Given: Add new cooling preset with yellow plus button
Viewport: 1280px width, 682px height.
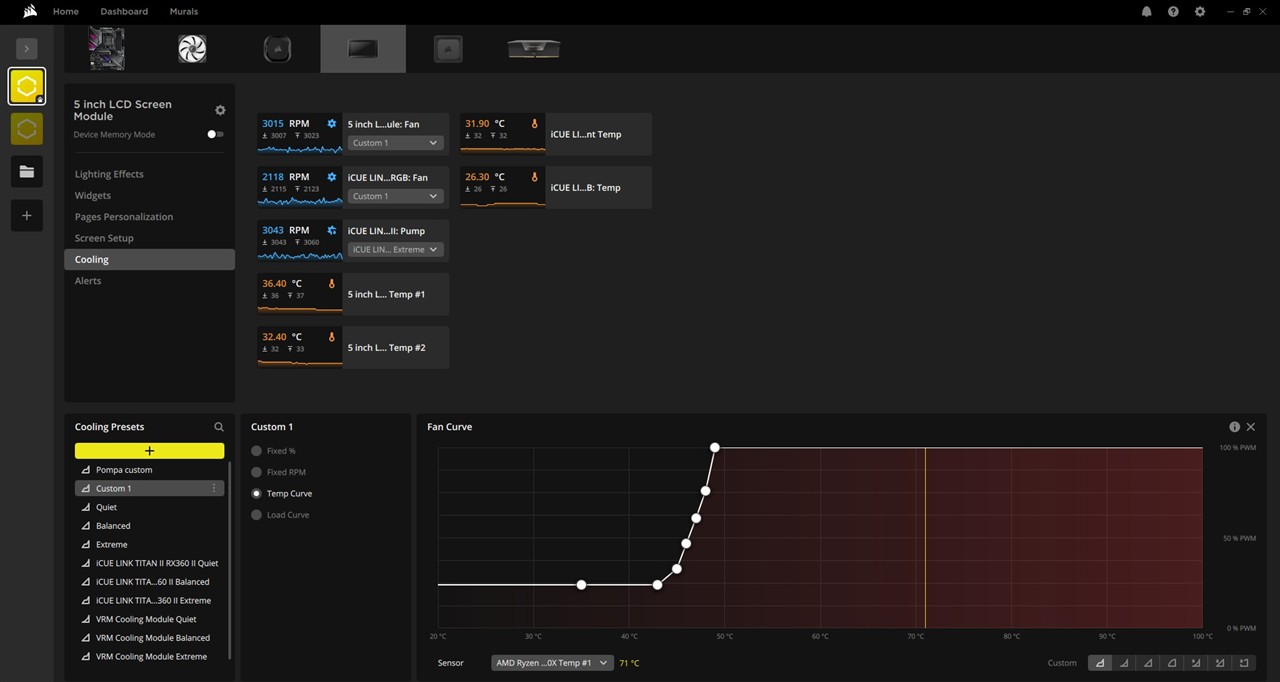Looking at the screenshot, I should coord(149,451).
